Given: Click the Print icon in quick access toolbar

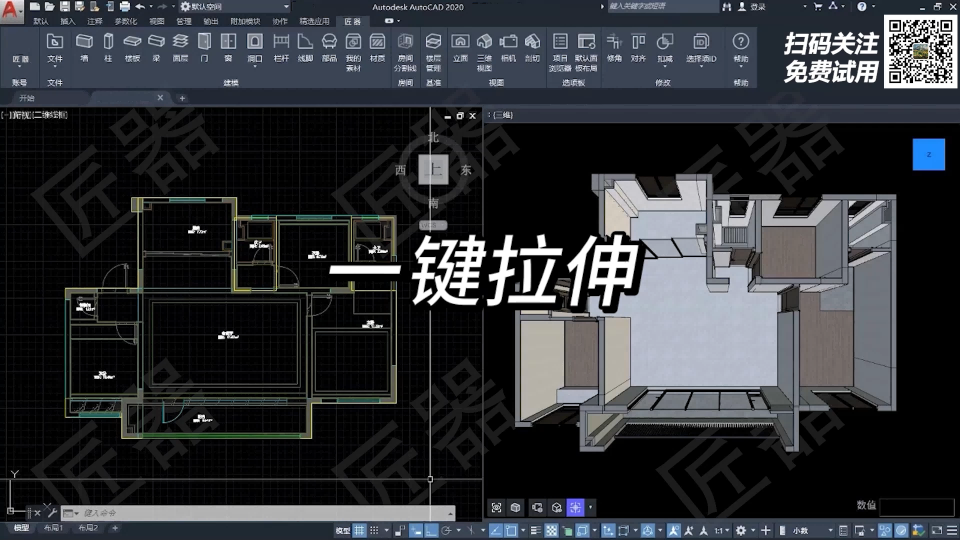Looking at the screenshot, I should 124,7.
